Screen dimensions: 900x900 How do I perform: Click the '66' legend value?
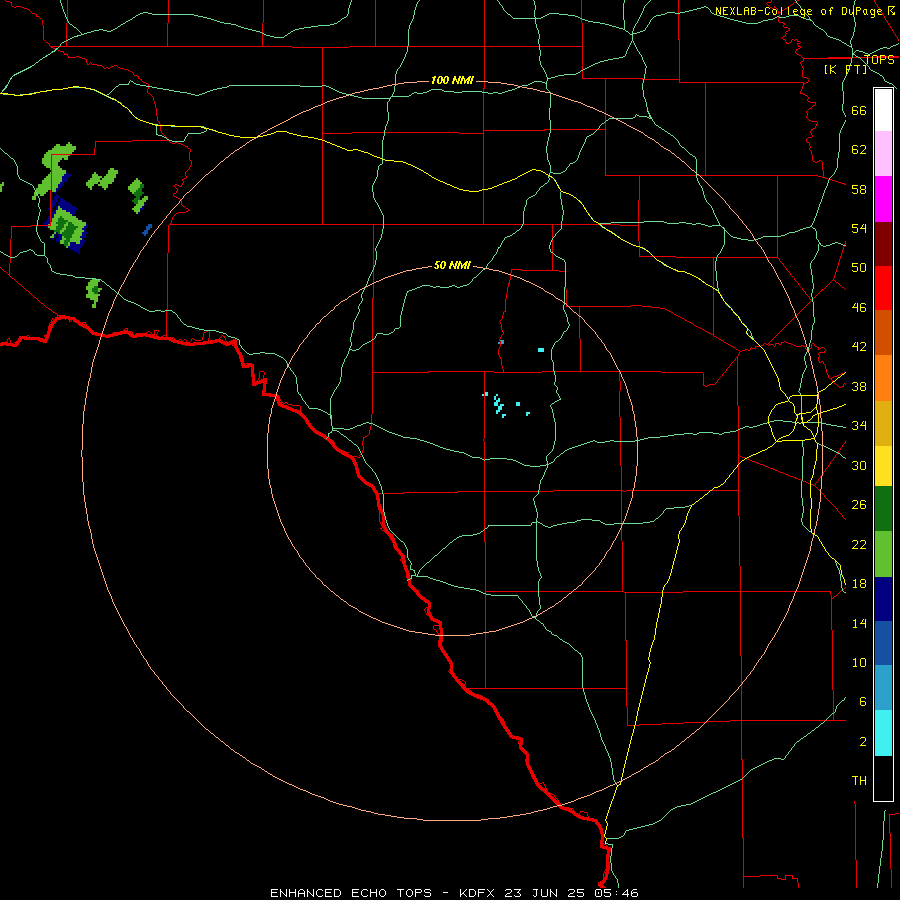click(859, 110)
